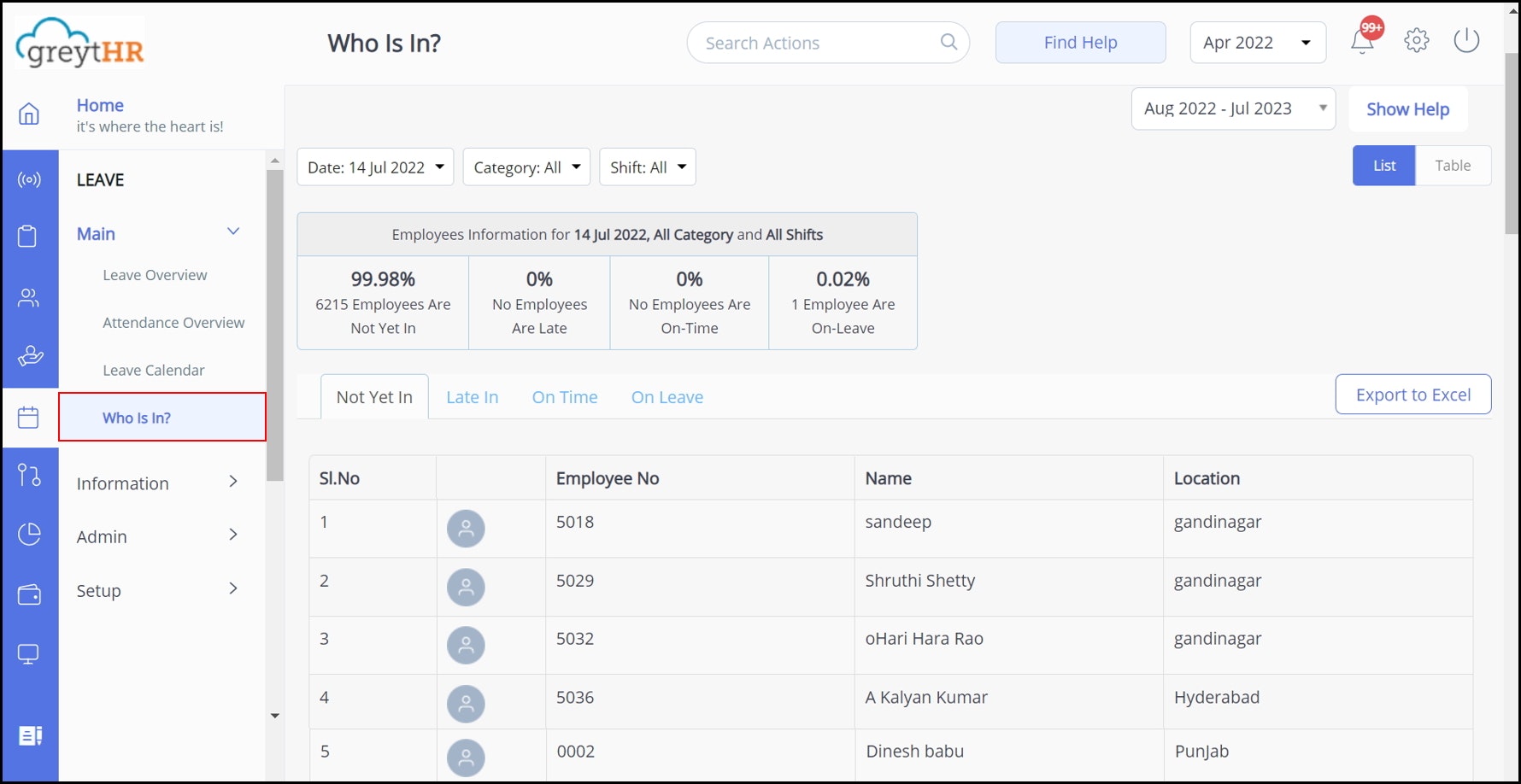This screenshot has height=784, width=1521.
Task: Click the Export to Excel button
Action: (x=1412, y=394)
